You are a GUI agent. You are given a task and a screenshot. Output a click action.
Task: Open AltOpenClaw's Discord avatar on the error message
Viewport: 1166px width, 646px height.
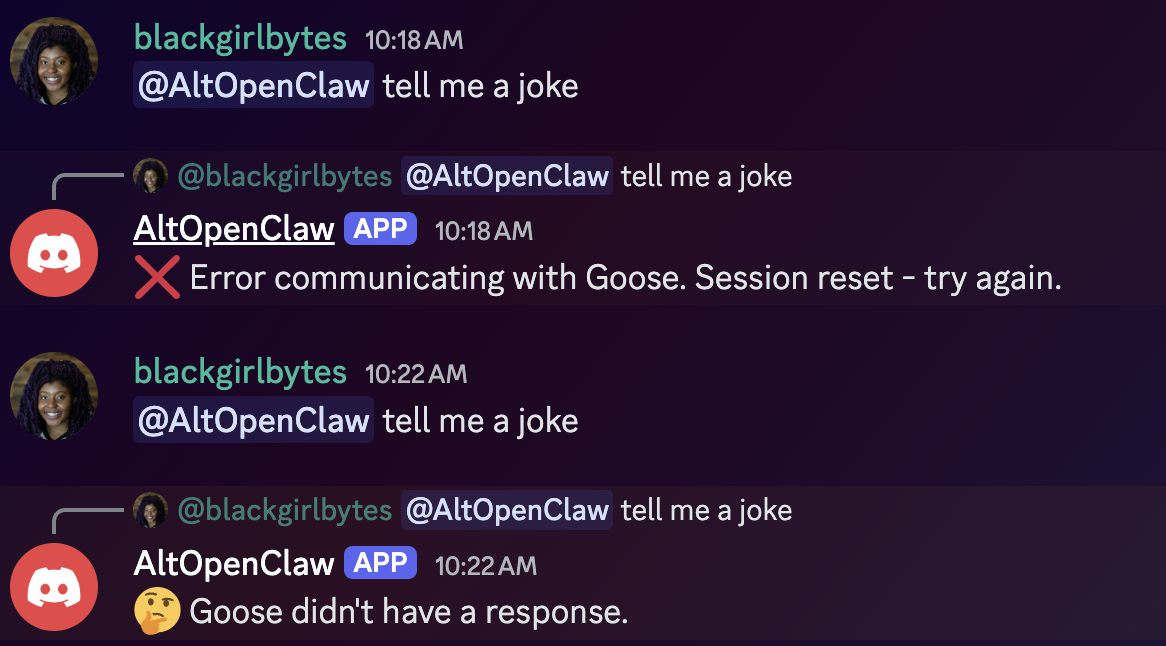click(54, 253)
